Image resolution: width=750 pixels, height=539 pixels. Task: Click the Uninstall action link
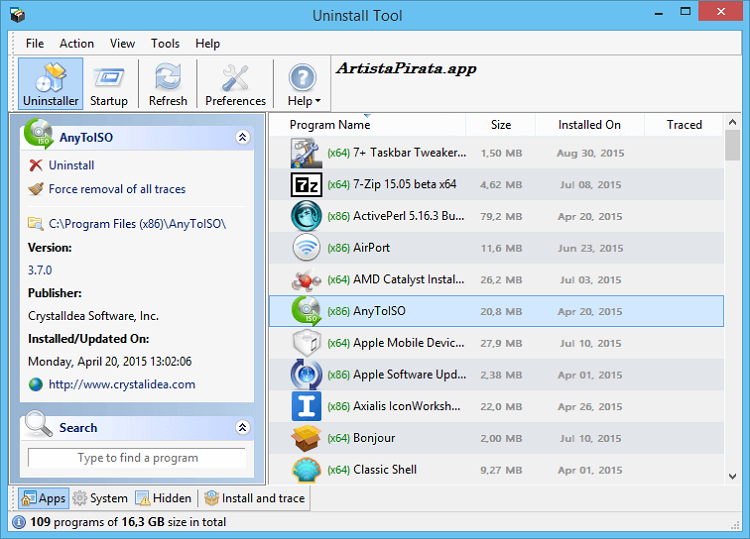pos(71,165)
